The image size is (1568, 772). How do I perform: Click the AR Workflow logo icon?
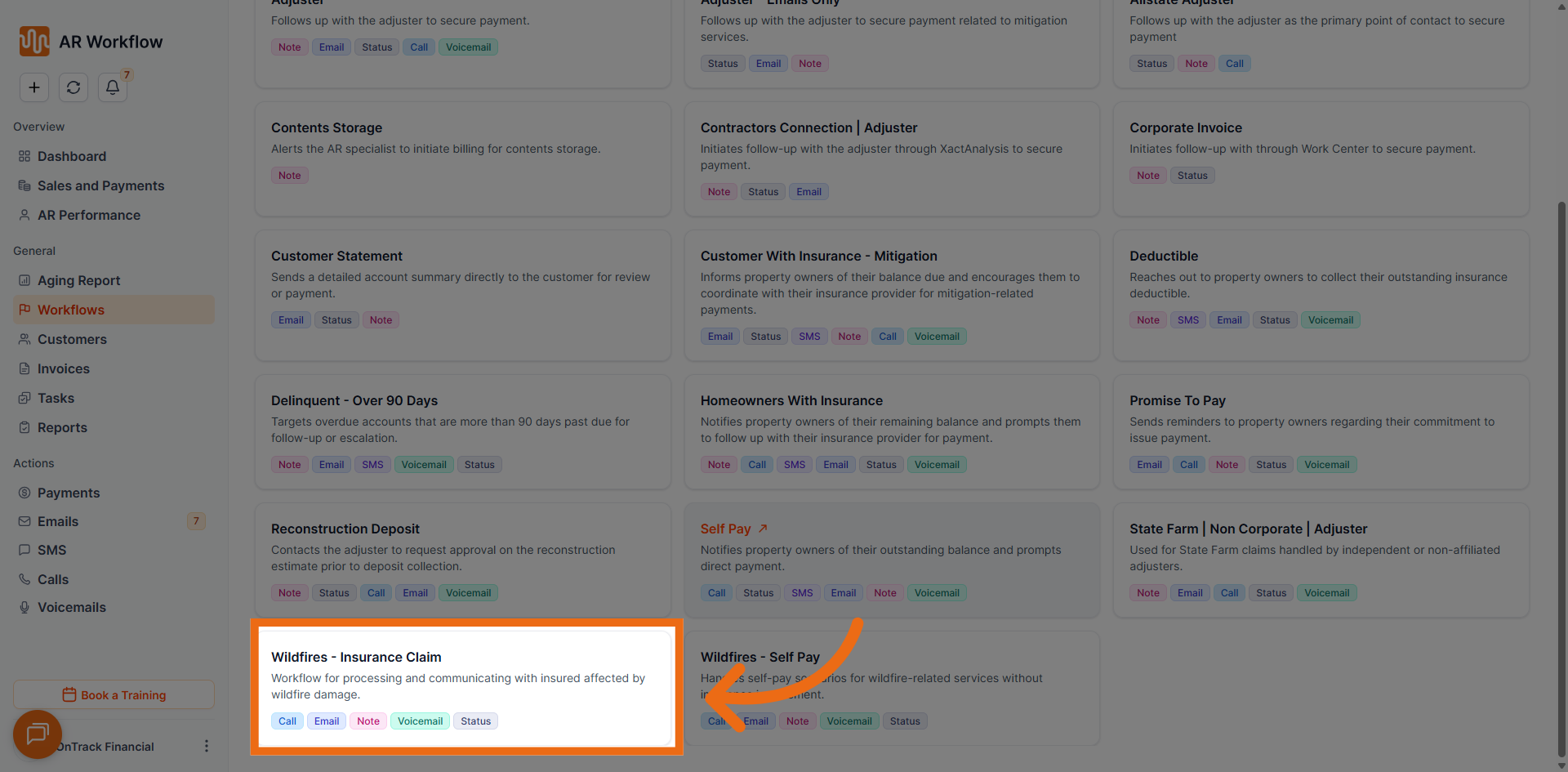34,42
